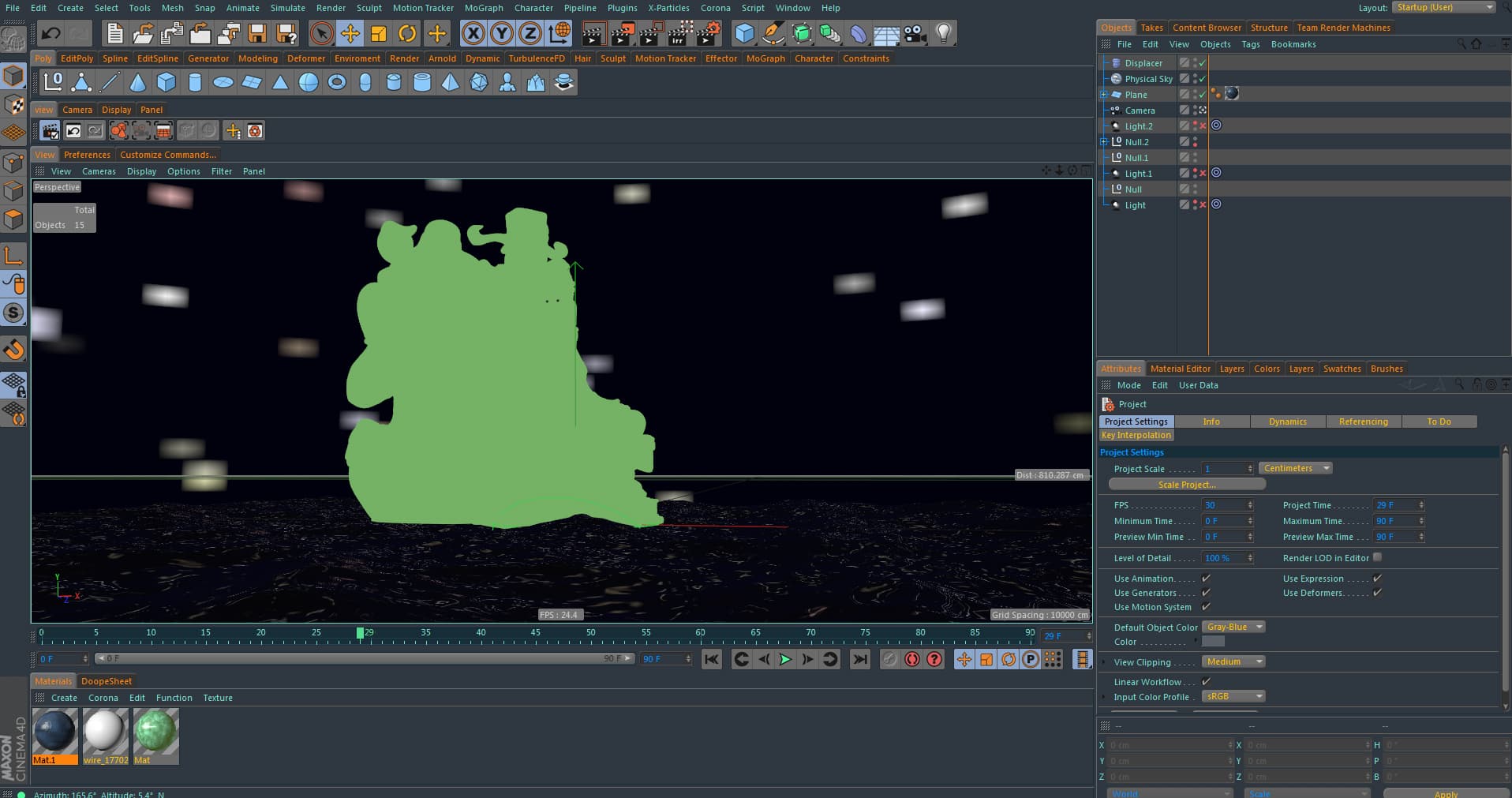Image resolution: width=1512 pixels, height=798 pixels.
Task: Open Default Object Color Gray-Blue dropdown
Action: pos(1233,627)
